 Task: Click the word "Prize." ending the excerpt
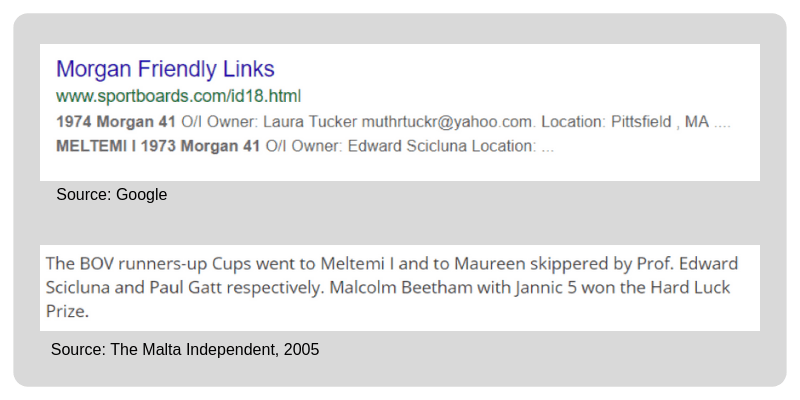point(68,312)
